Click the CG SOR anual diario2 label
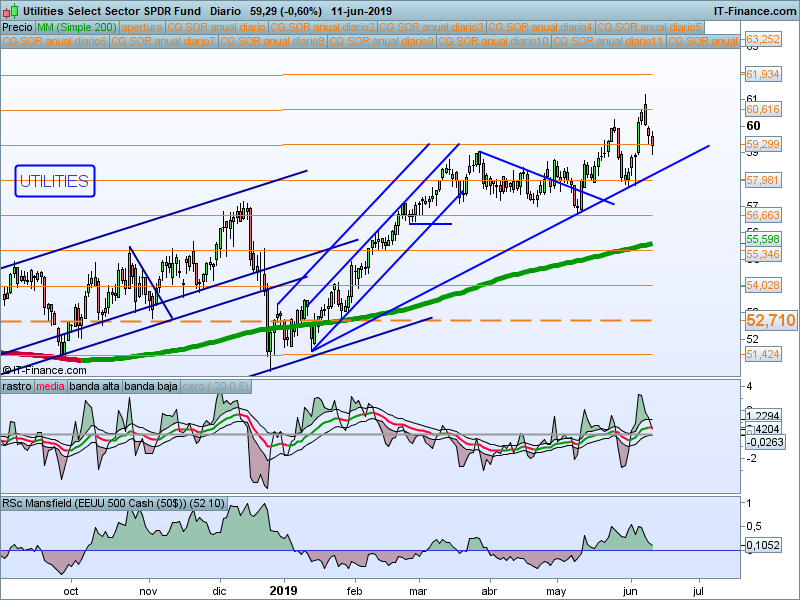This screenshot has height=600, width=800. (322, 27)
